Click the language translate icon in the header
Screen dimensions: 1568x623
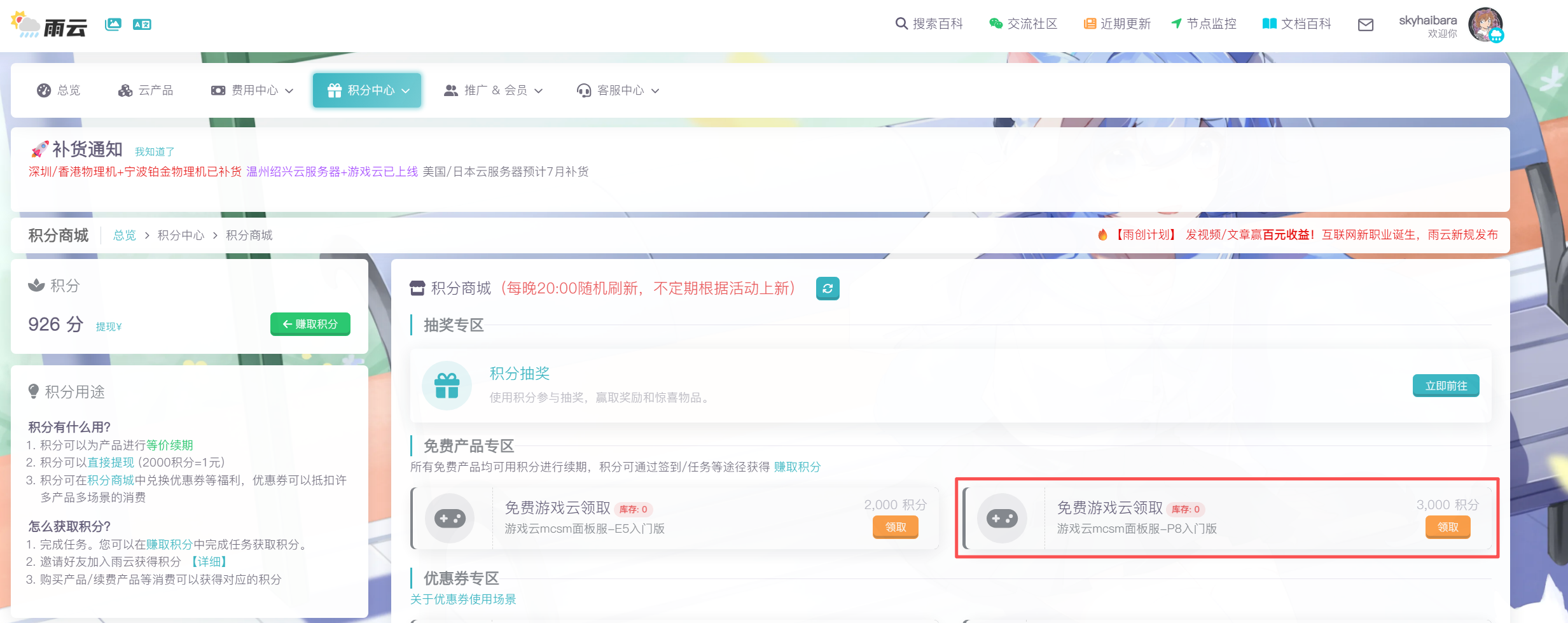[142, 24]
